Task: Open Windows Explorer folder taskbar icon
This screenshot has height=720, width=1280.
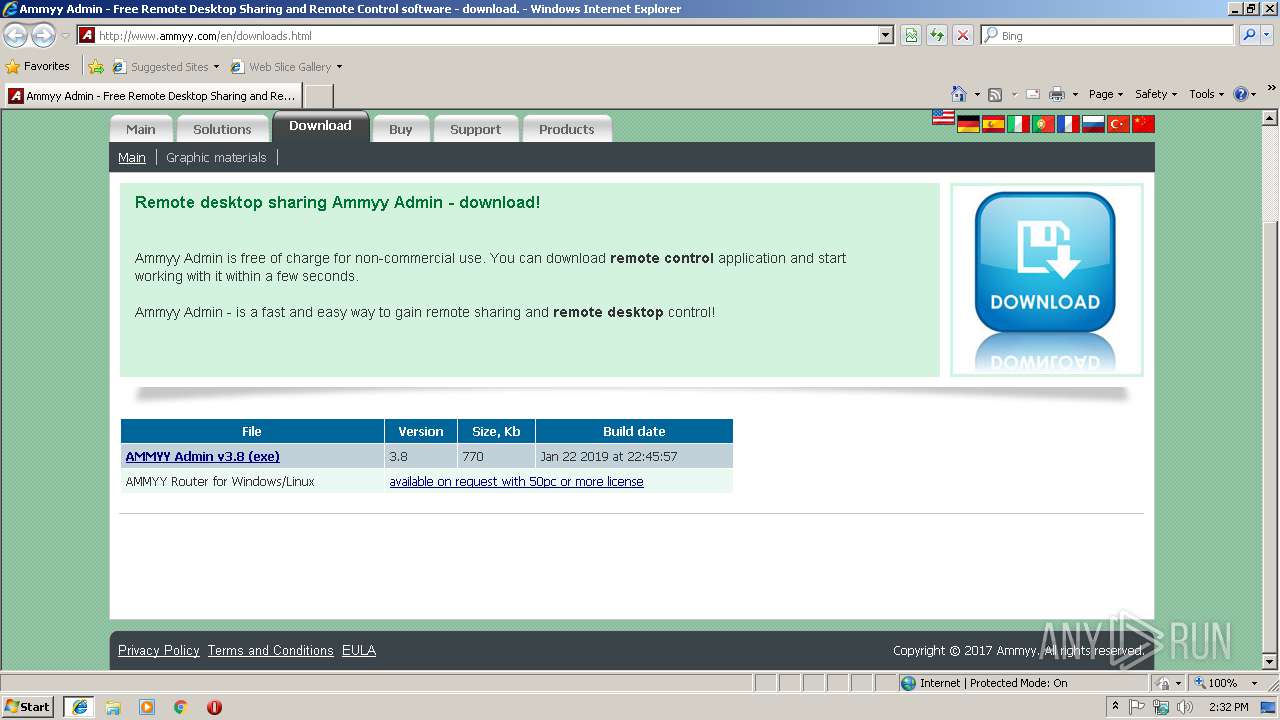Action: click(113, 707)
